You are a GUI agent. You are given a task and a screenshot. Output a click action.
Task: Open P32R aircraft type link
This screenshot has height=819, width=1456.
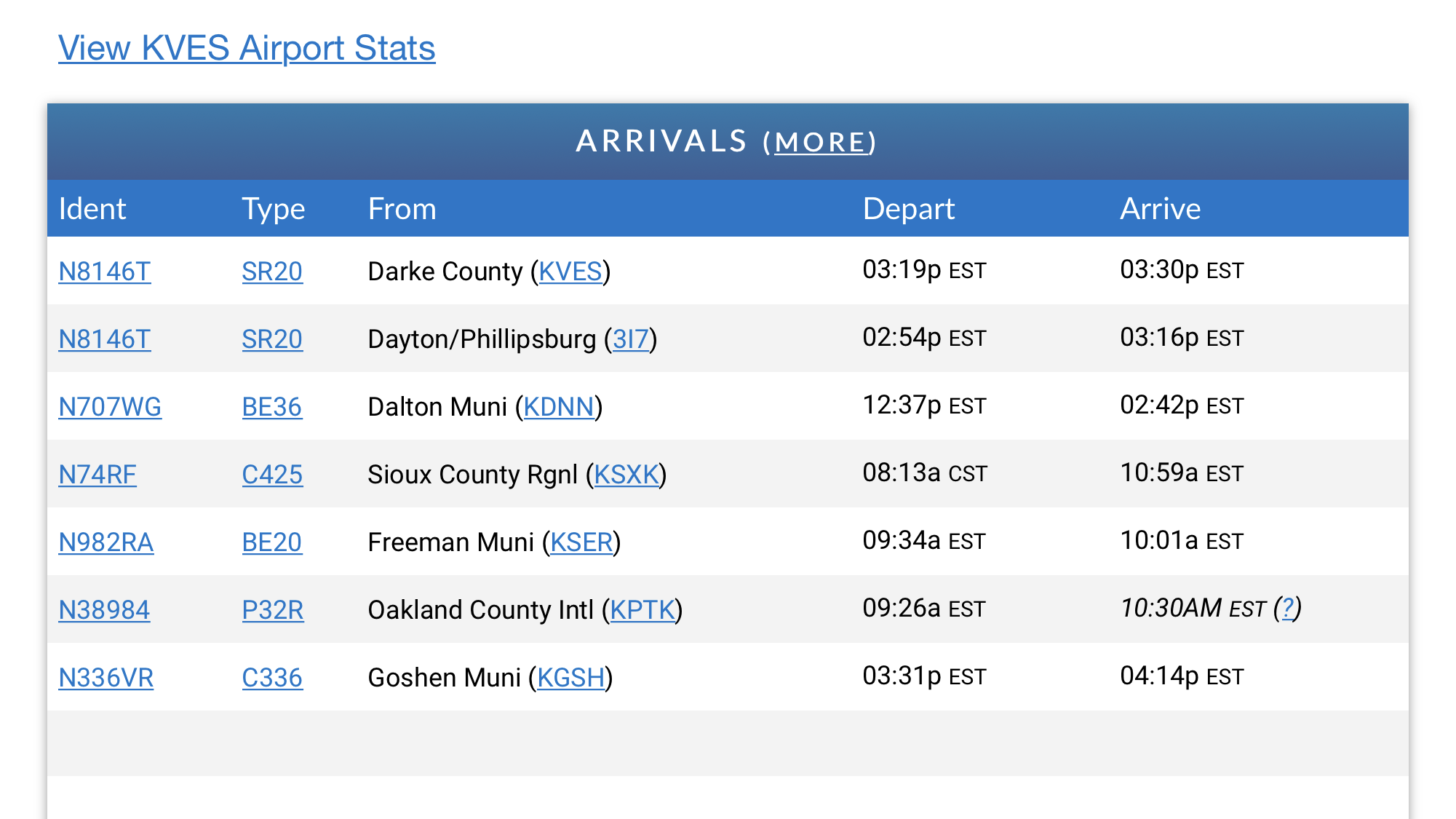point(273,610)
